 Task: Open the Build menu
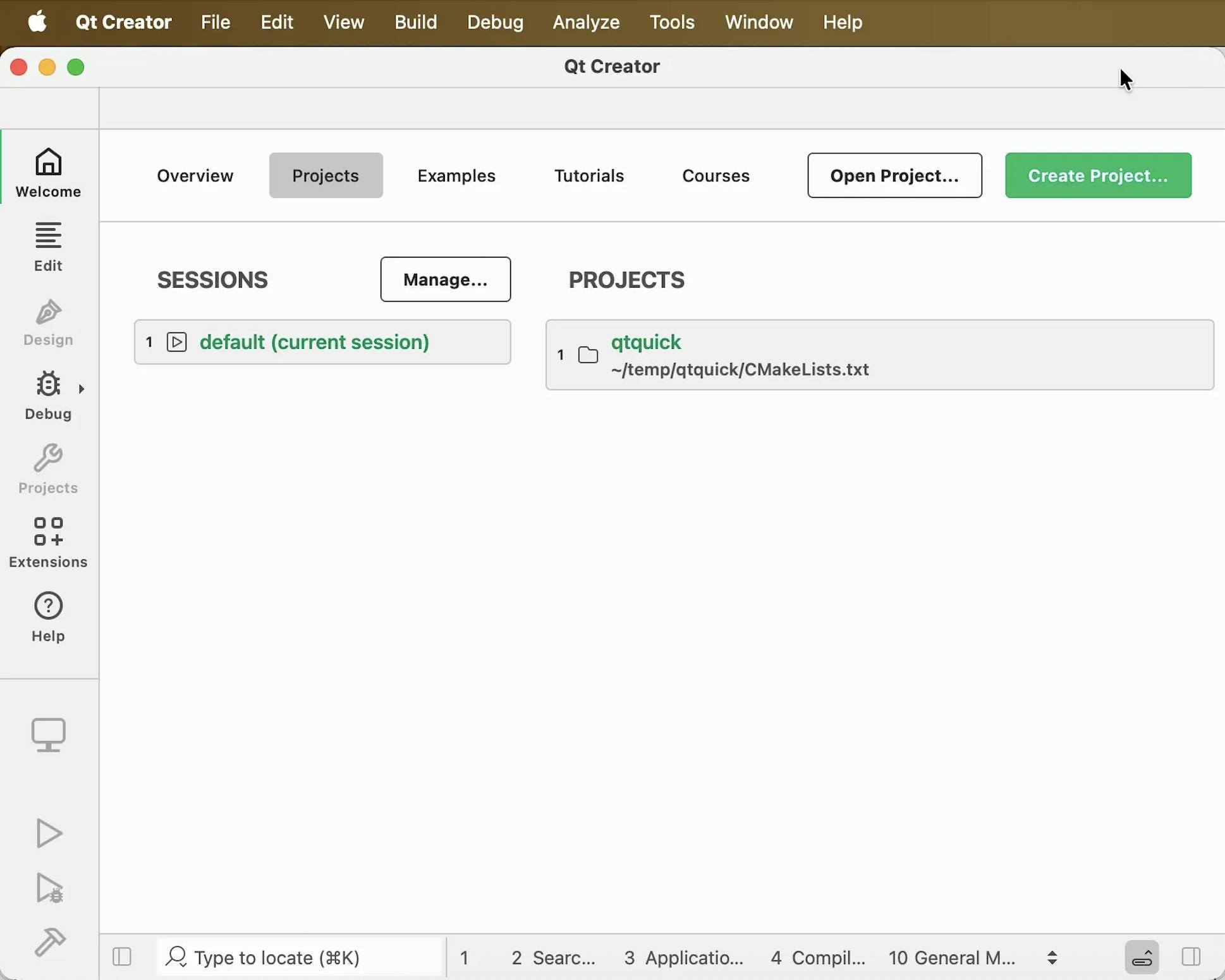pyautogui.click(x=416, y=23)
